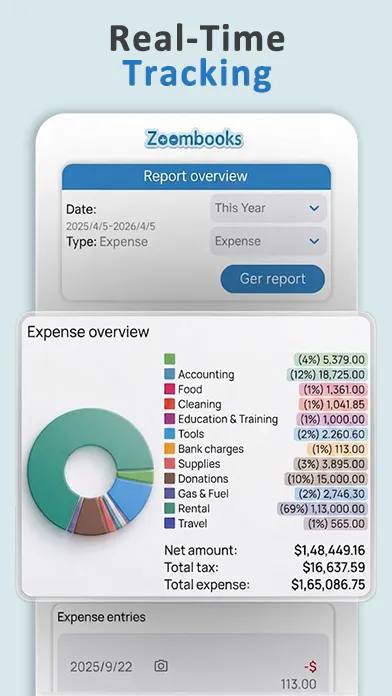Select the Gas & Fuel label
Viewport: 392px width, 696px height.
click(203, 493)
